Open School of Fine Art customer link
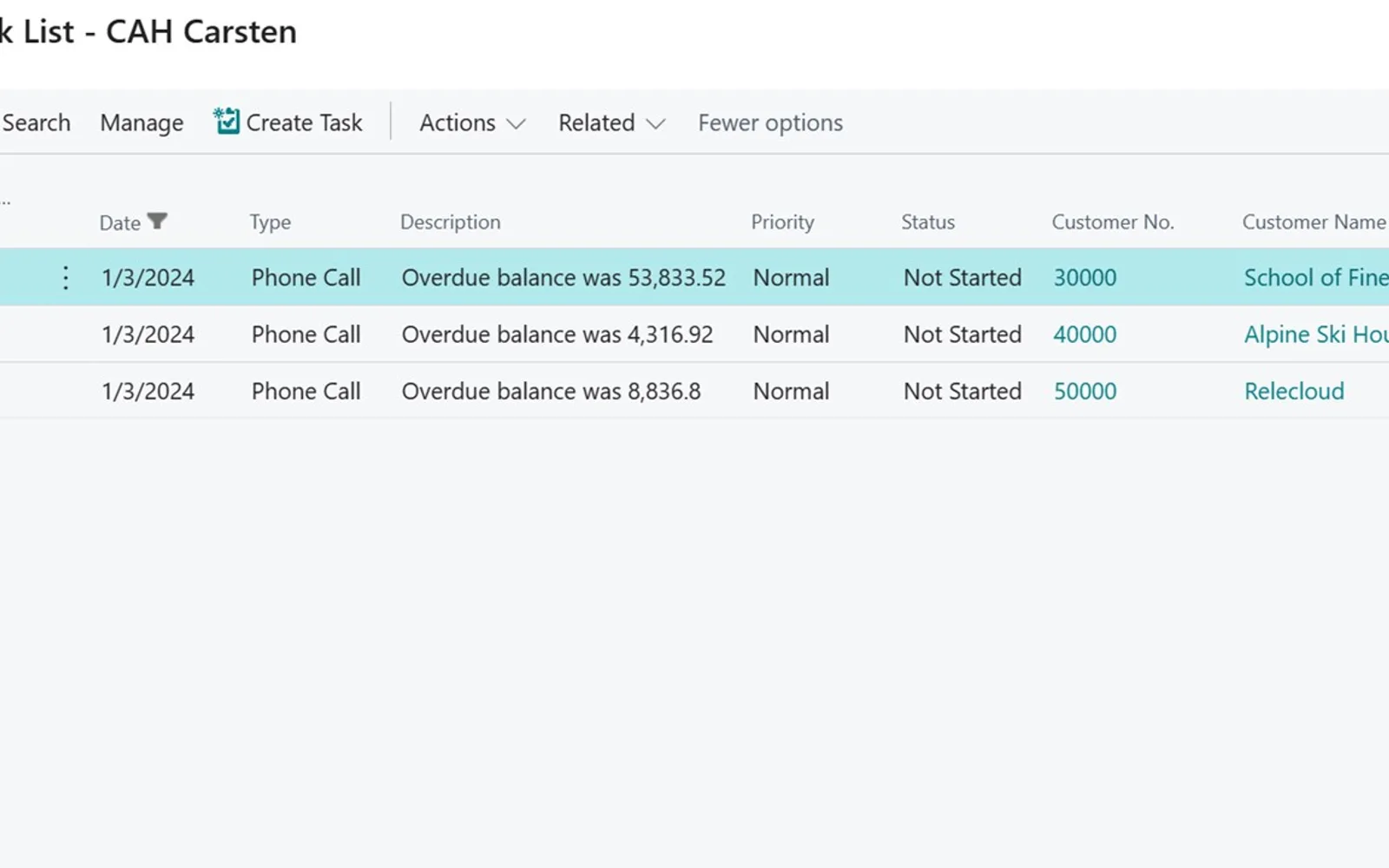This screenshot has height=868, width=1389. coord(1316,278)
